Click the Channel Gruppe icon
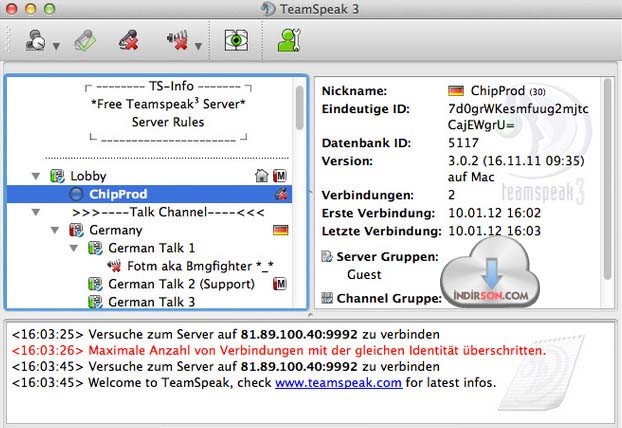Image resolution: width=622 pixels, height=428 pixels. click(327, 298)
